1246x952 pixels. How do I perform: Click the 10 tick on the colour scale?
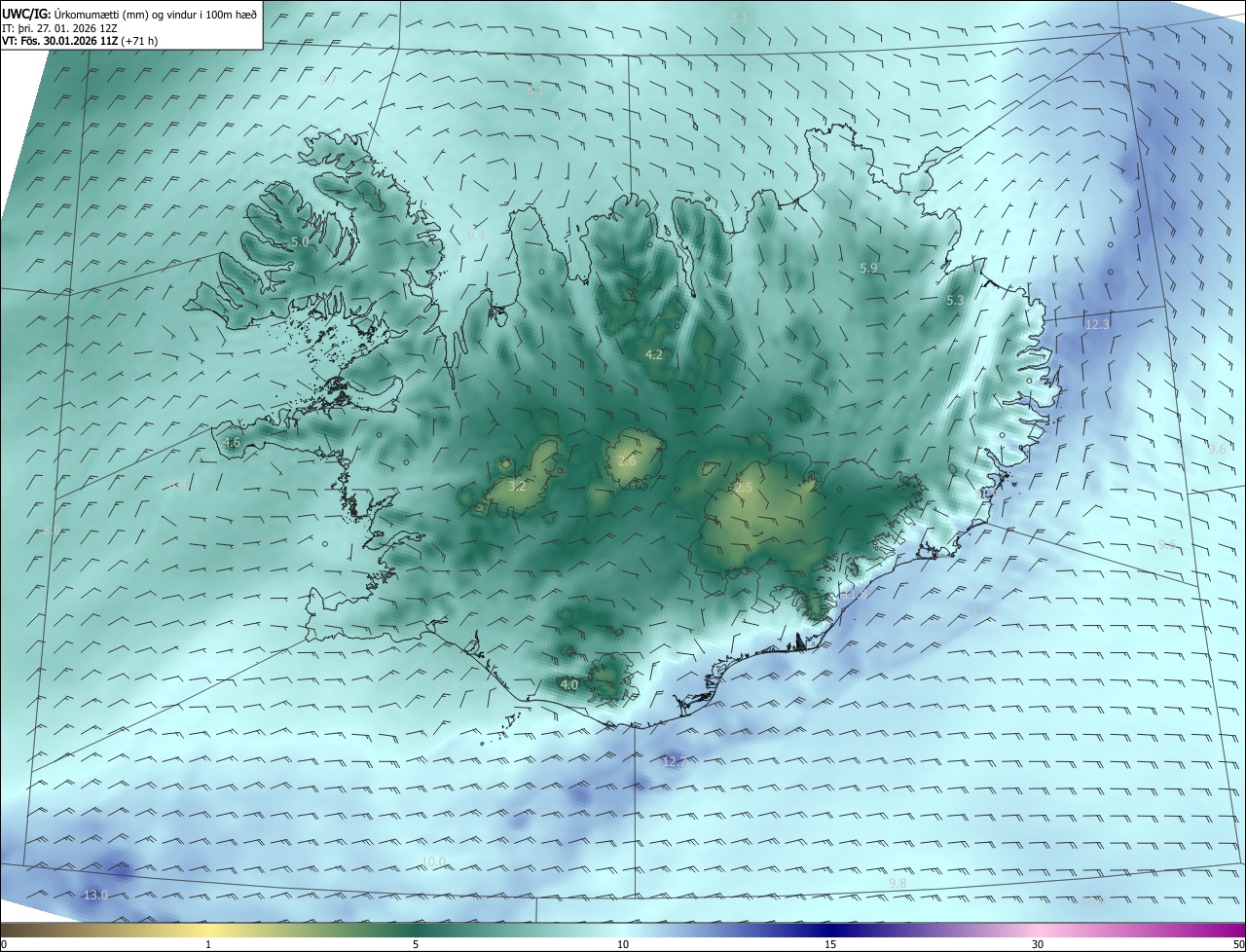[x=623, y=945]
